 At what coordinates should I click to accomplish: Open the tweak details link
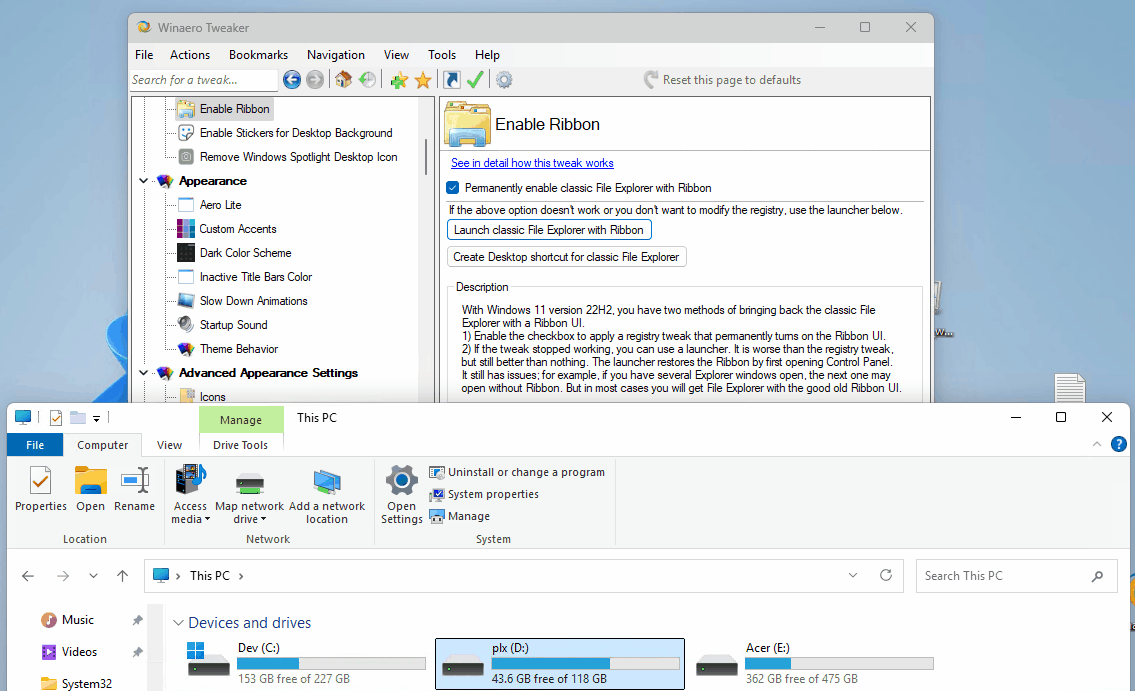[x=532, y=163]
